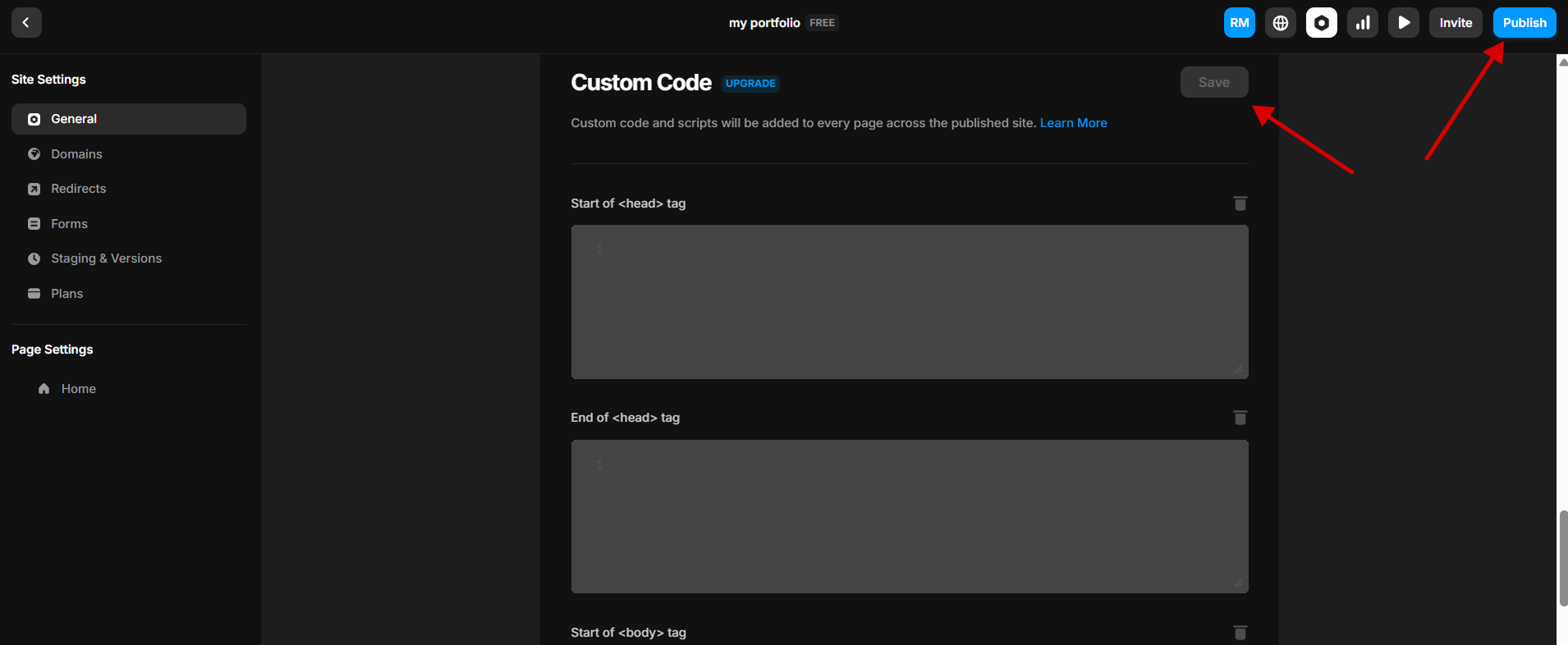Delete Start of <head> tag code
The height and width of the screenshot is (645, 1568).
click(x=1240, y=204)
